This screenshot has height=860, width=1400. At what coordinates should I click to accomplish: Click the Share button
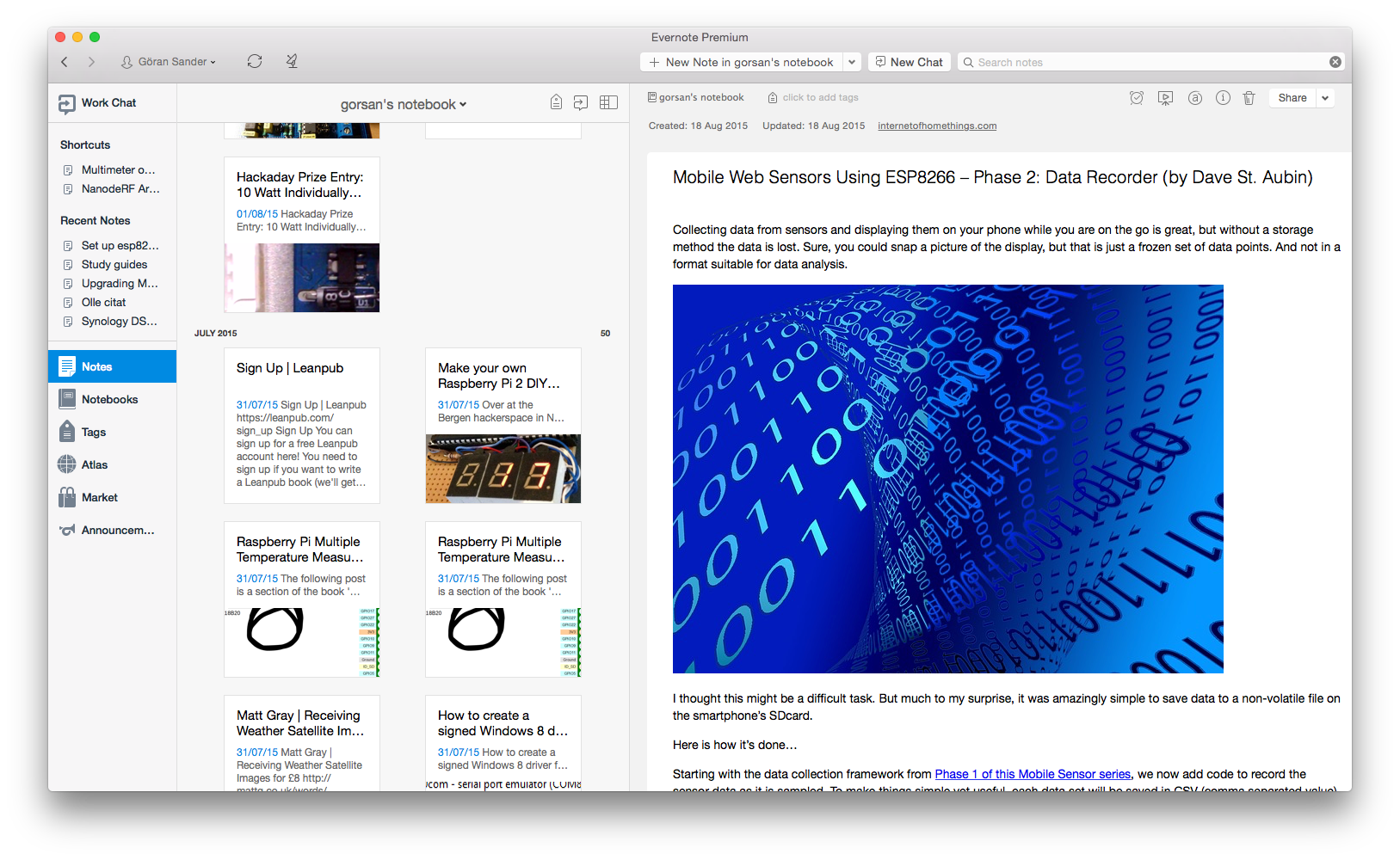click(1292, 98)
